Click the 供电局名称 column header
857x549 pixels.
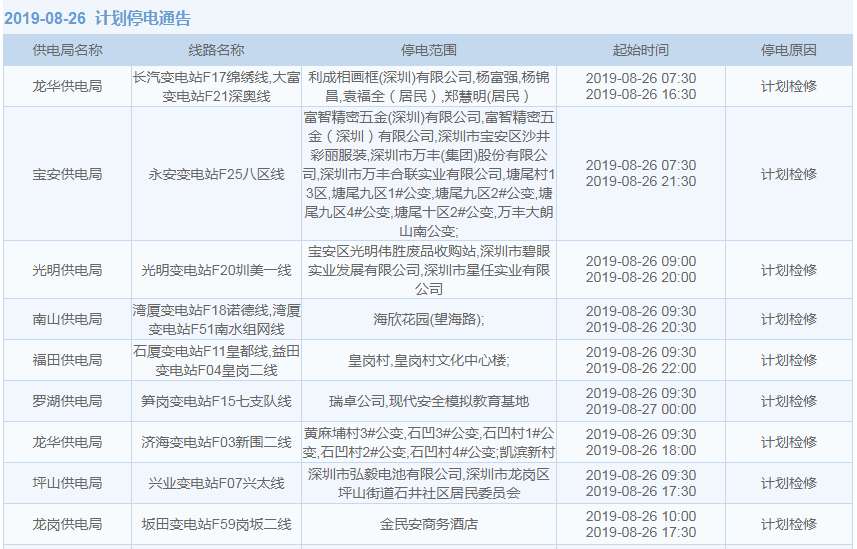coord(67,50)
